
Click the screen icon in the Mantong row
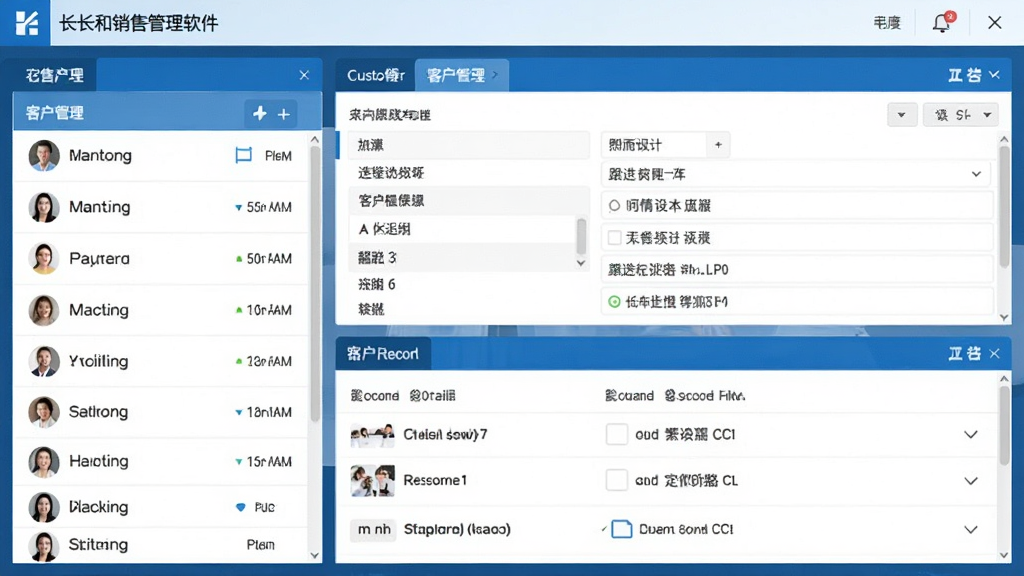point(244,155)
